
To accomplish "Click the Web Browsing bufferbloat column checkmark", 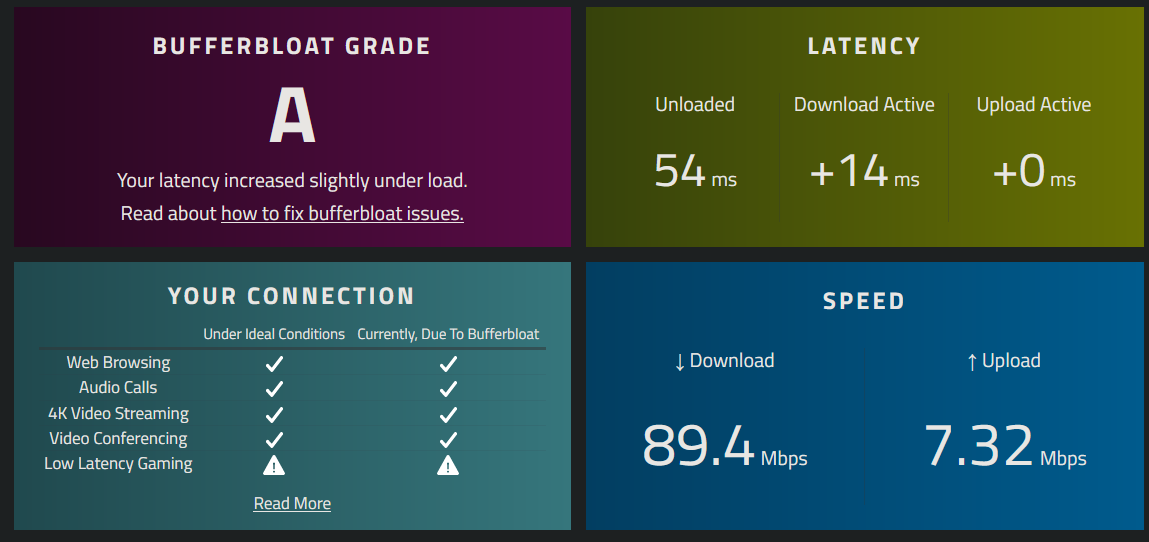I will click(448, 363).
